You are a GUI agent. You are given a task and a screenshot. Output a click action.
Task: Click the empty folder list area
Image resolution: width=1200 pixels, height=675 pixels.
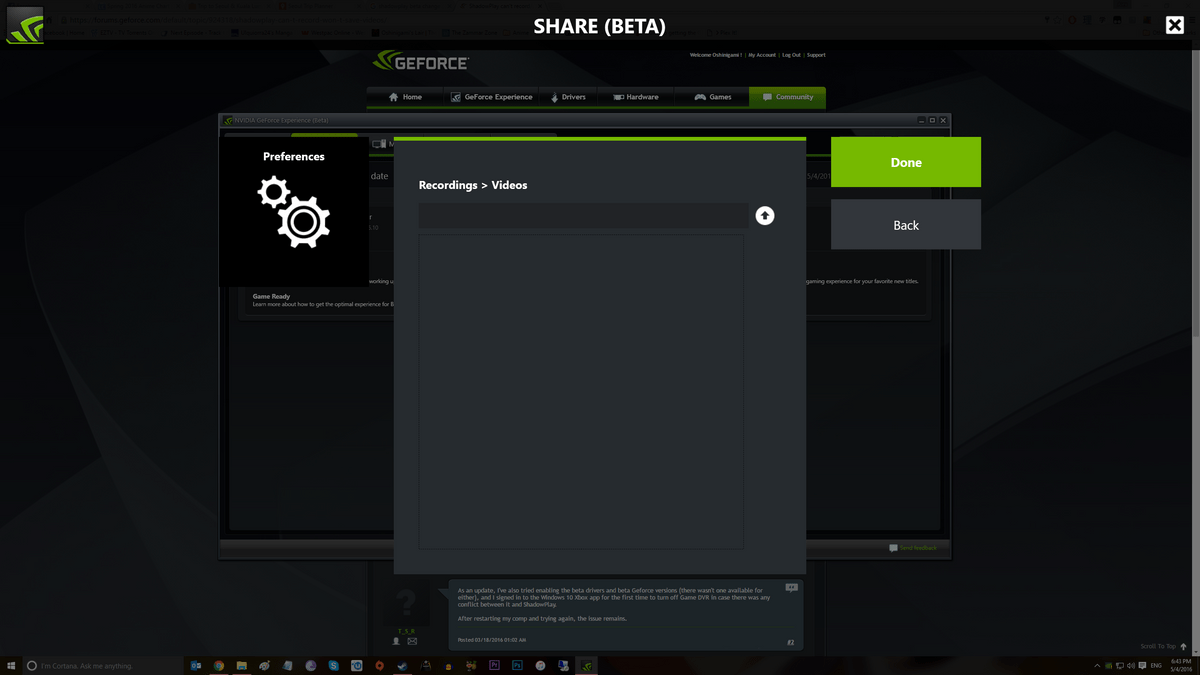(581, 392)
